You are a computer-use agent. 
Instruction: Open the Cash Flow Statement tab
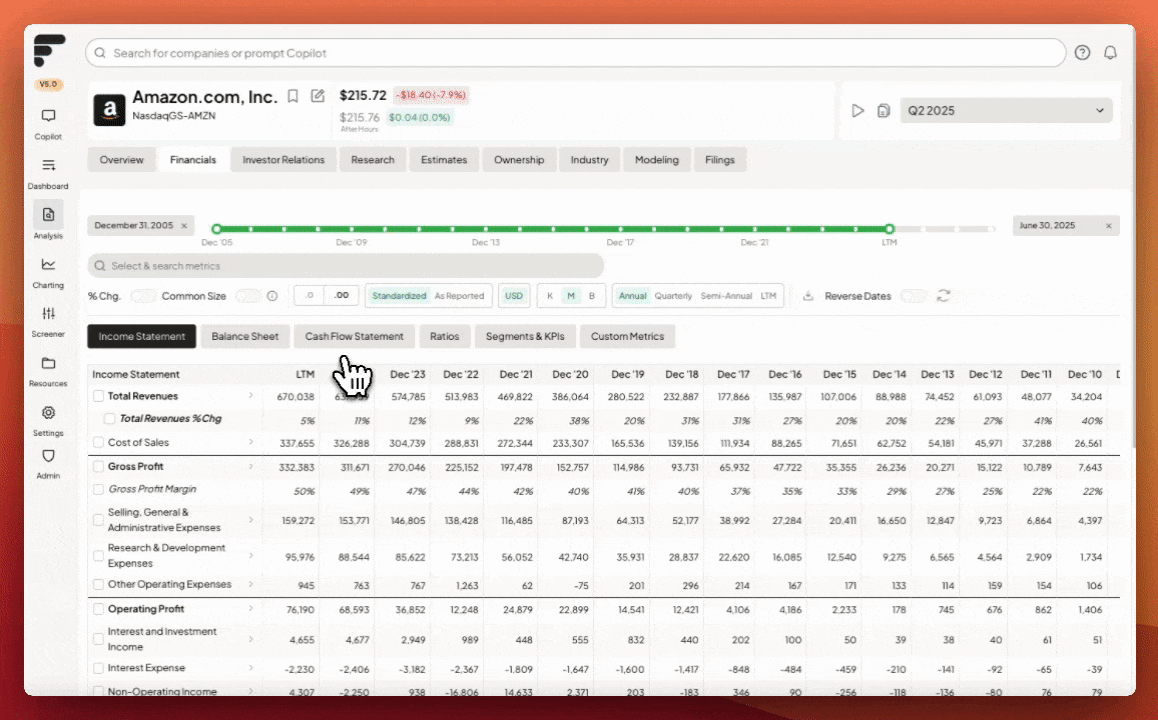coord(354,336)
